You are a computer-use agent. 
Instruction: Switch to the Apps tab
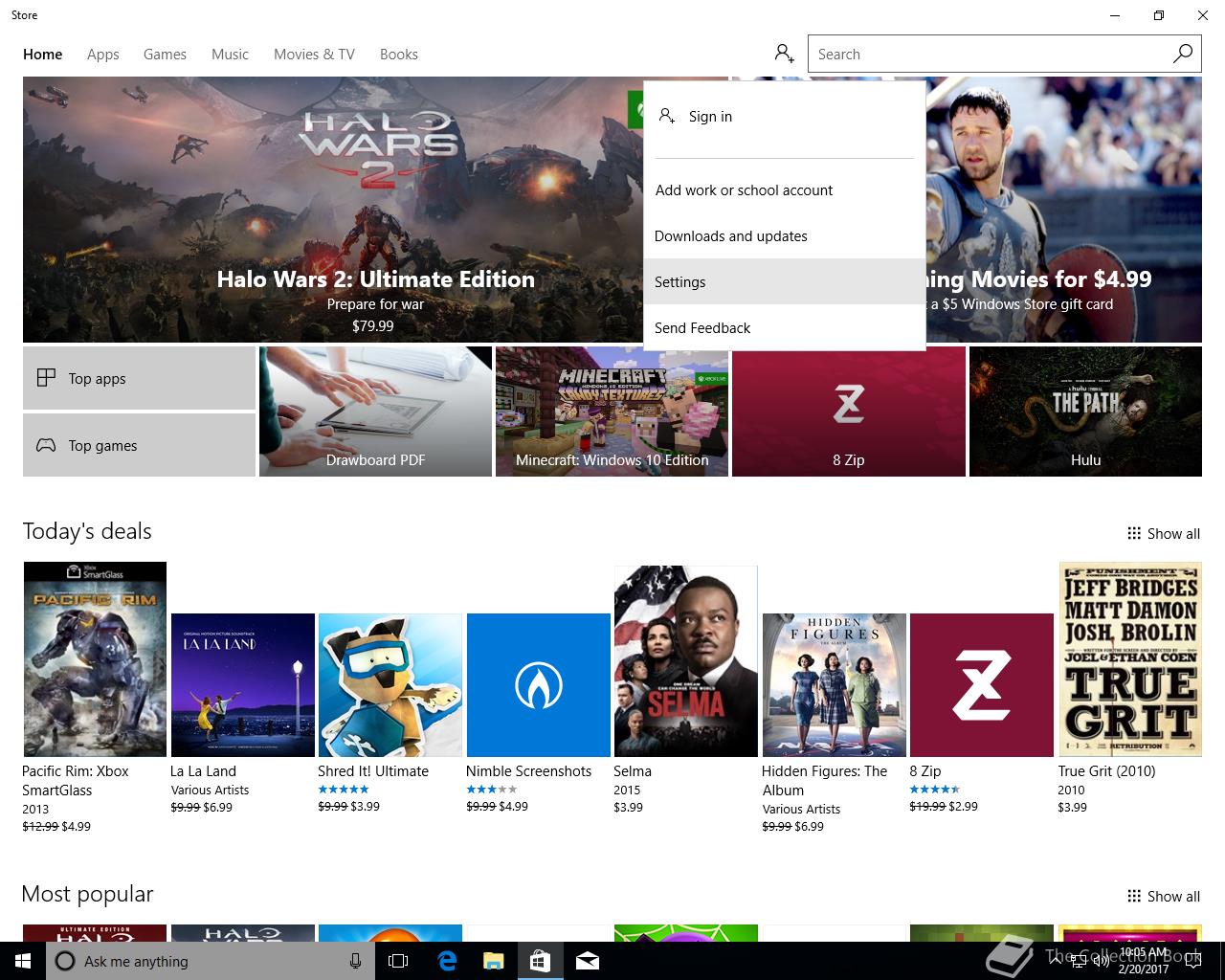[103, 55]
